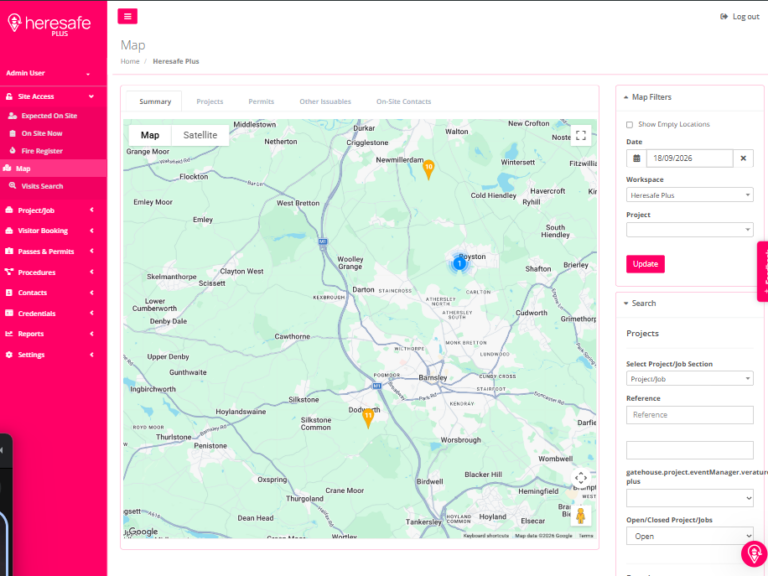Collapse the Search panel
Screen dimensions: 768x576
tap(639, 303)
